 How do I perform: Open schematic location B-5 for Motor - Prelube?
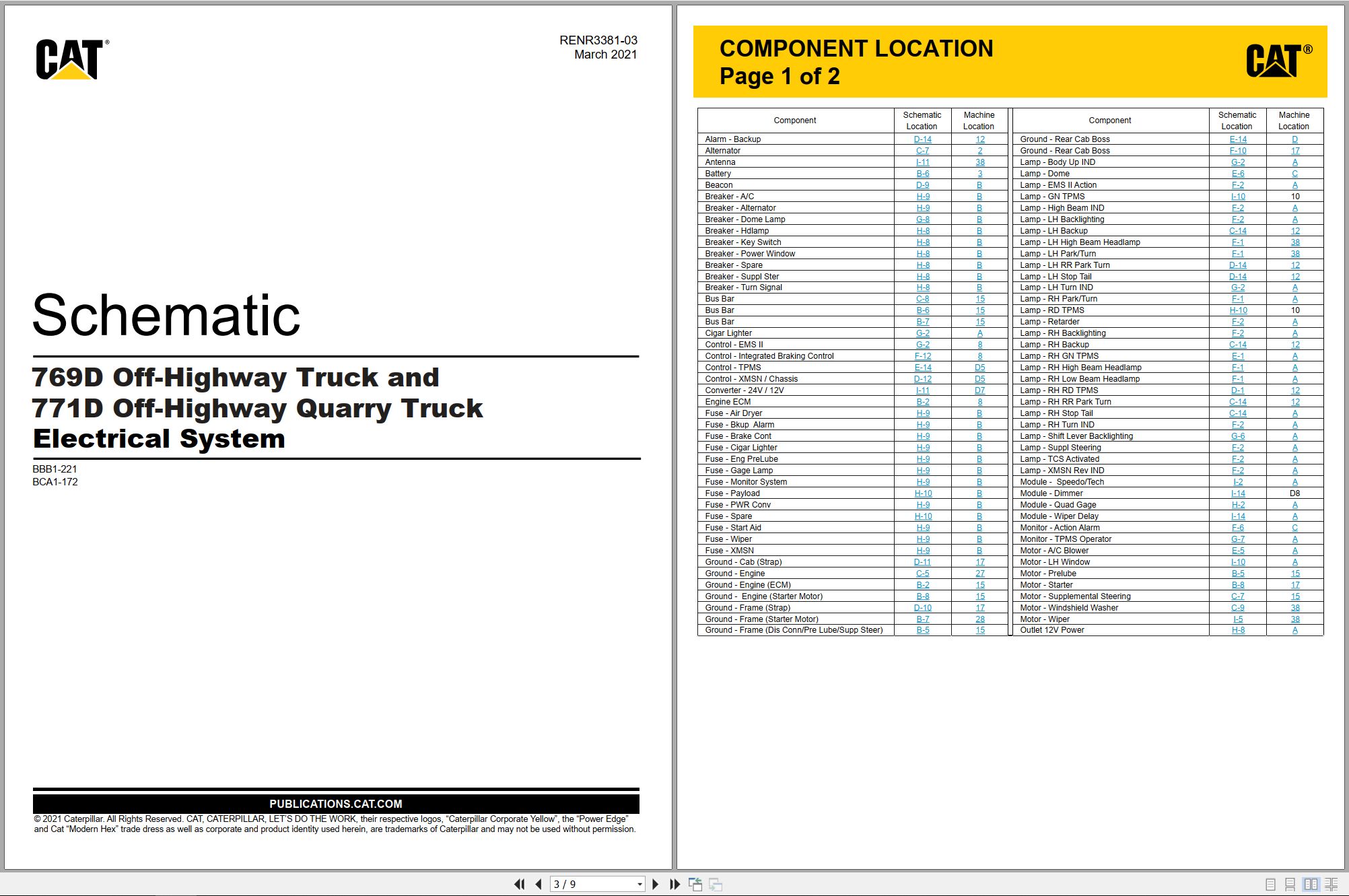(1237, 574)
